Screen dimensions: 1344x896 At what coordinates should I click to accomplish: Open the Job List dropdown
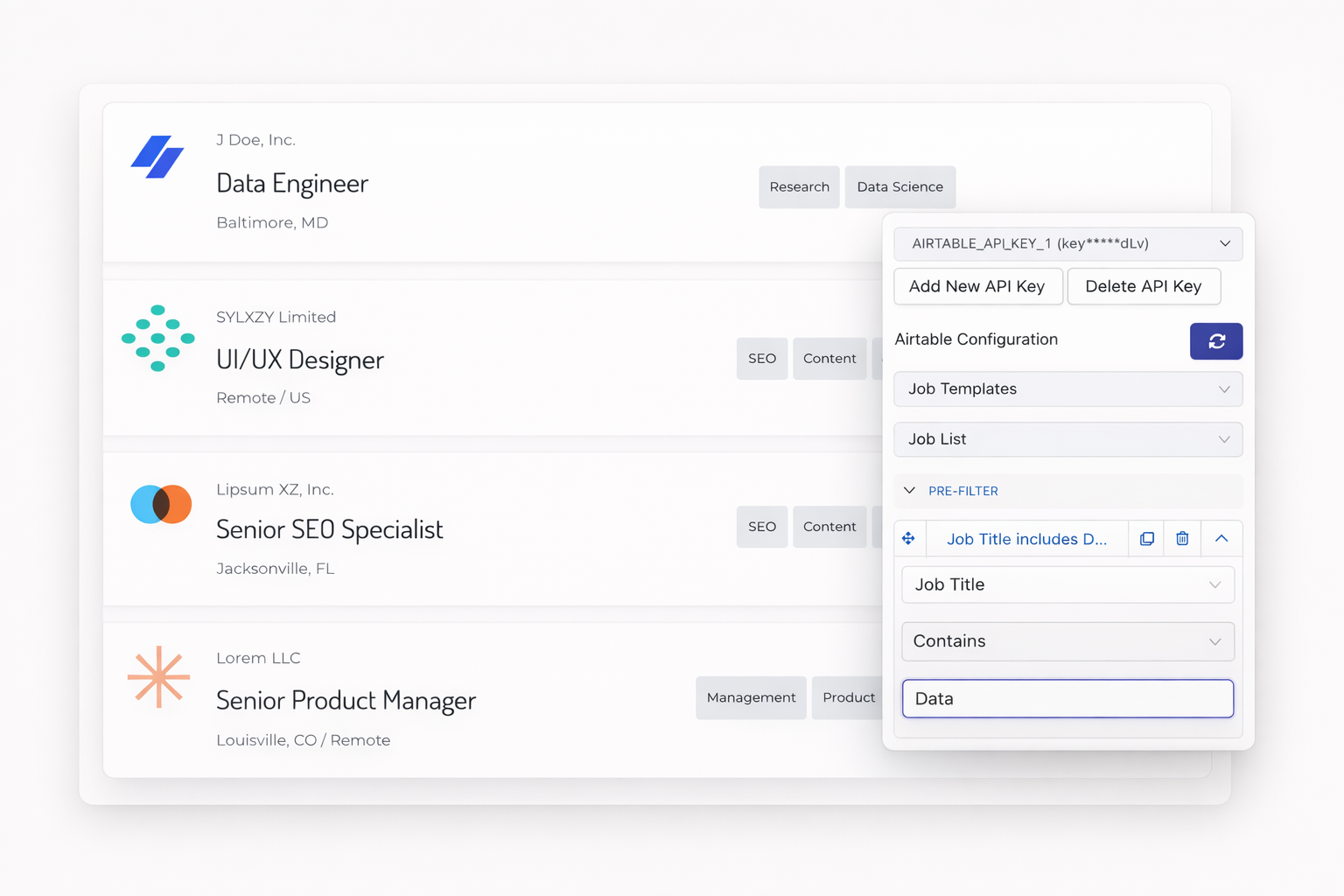point(1067,439)
